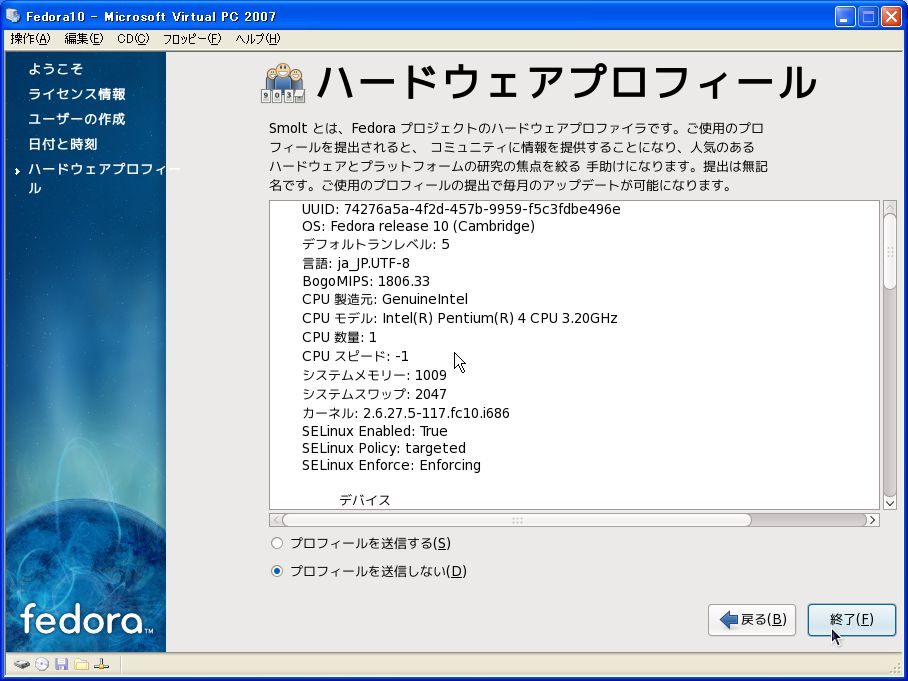Click the horizontal scrollbar left arrow

(x=276, y=520)
